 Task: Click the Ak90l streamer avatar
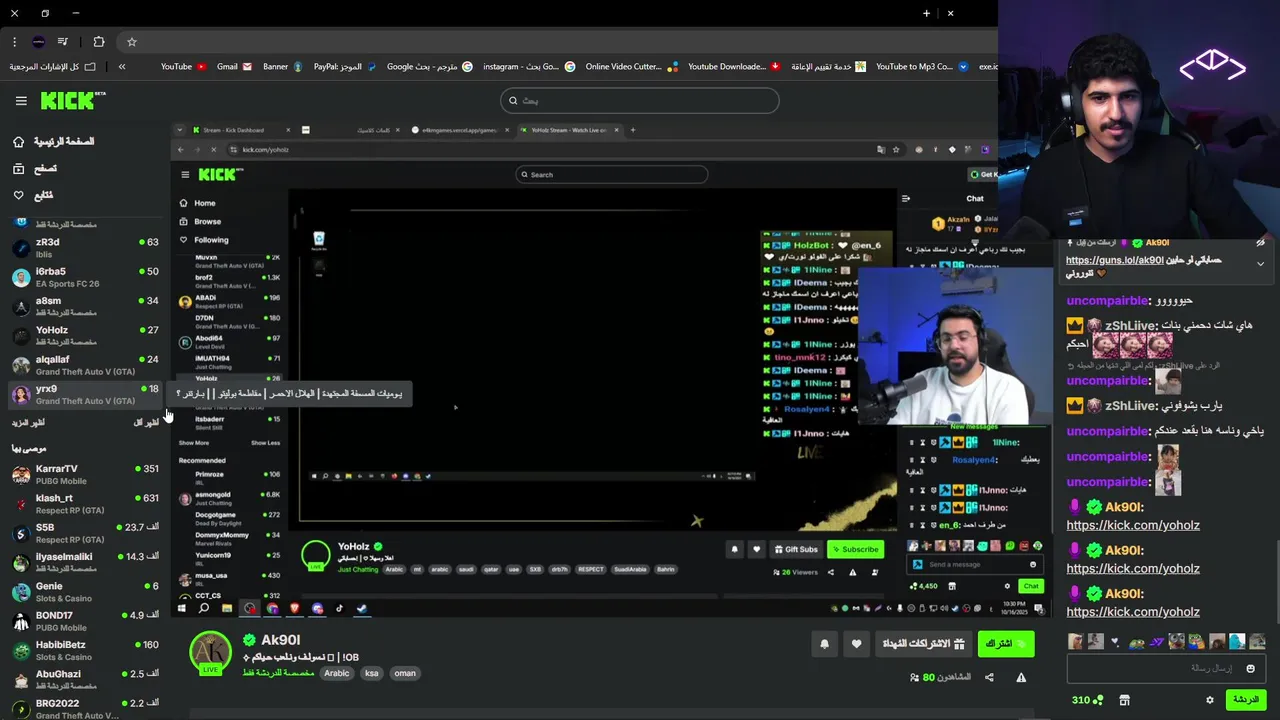click(210, 653)
